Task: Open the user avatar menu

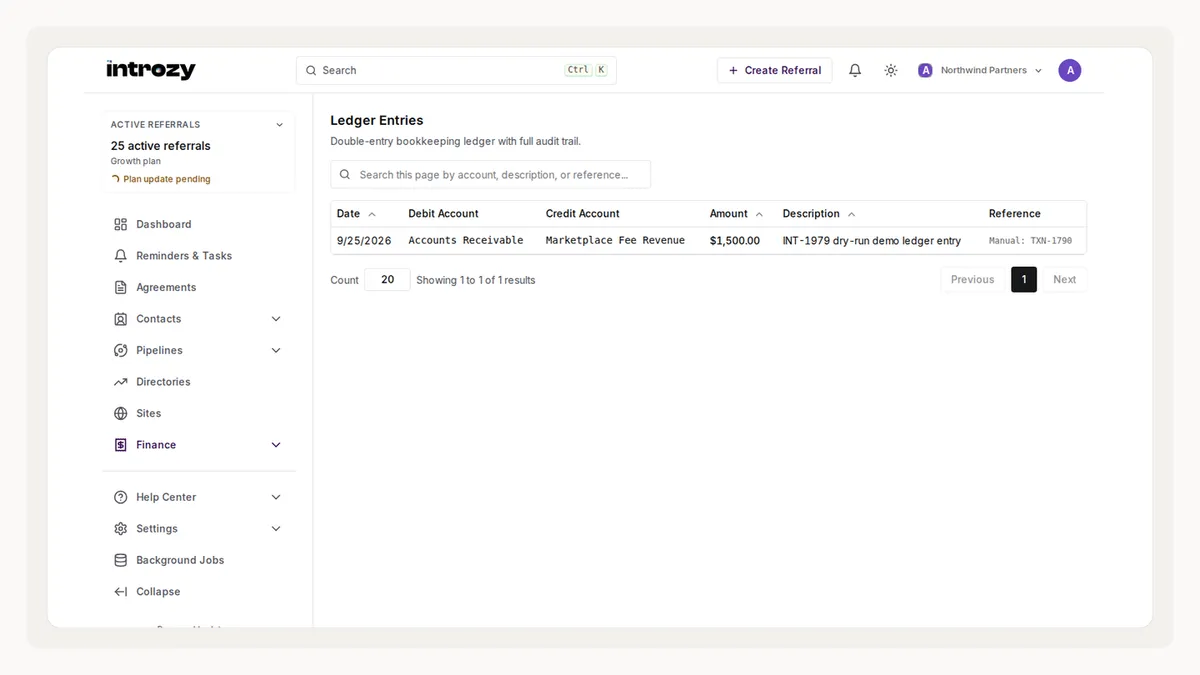Action: click(1070, 70)
